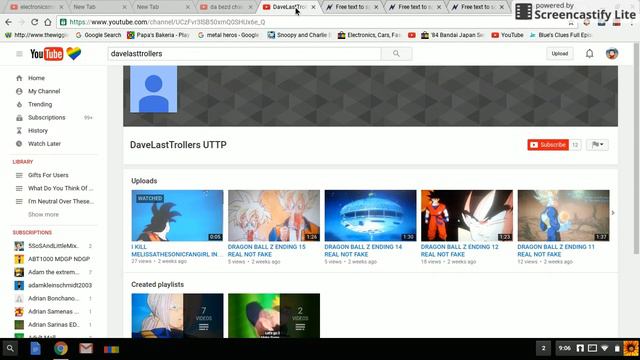Open Adrian Samenas subscription
Screen dimensions: 640x360
(53, 311)
